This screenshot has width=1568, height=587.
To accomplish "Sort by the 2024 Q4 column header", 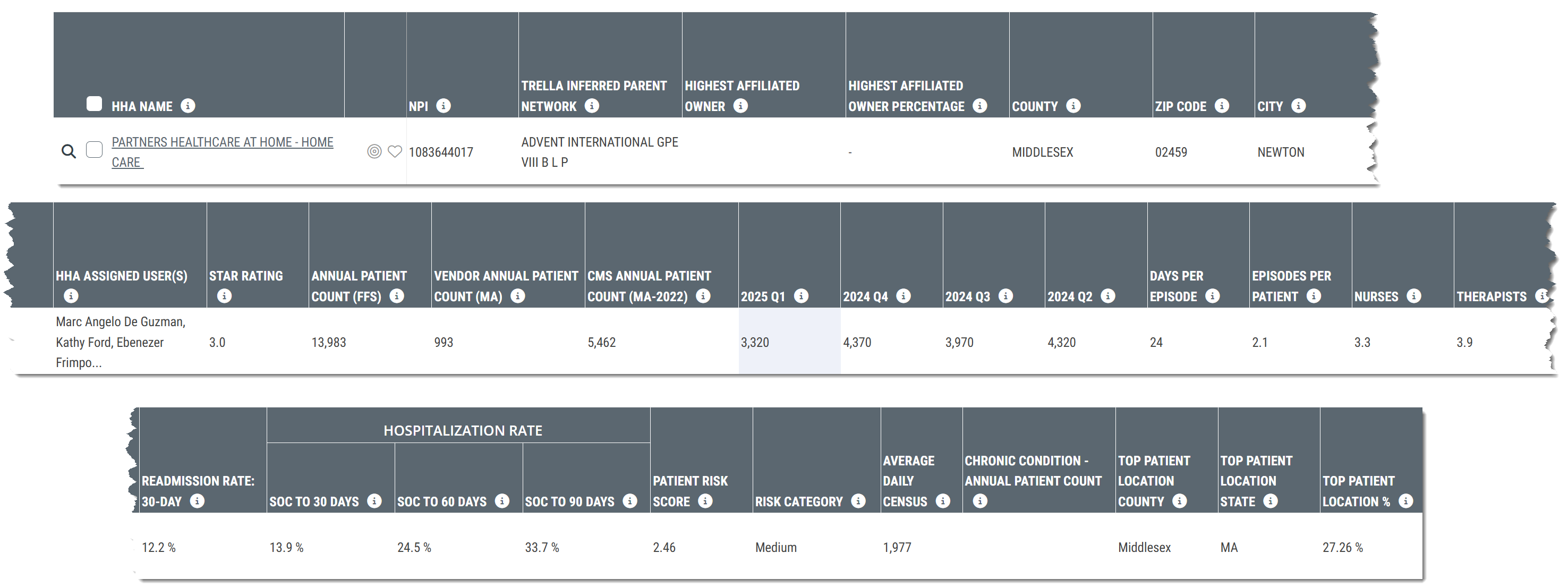I will (865, 296).
